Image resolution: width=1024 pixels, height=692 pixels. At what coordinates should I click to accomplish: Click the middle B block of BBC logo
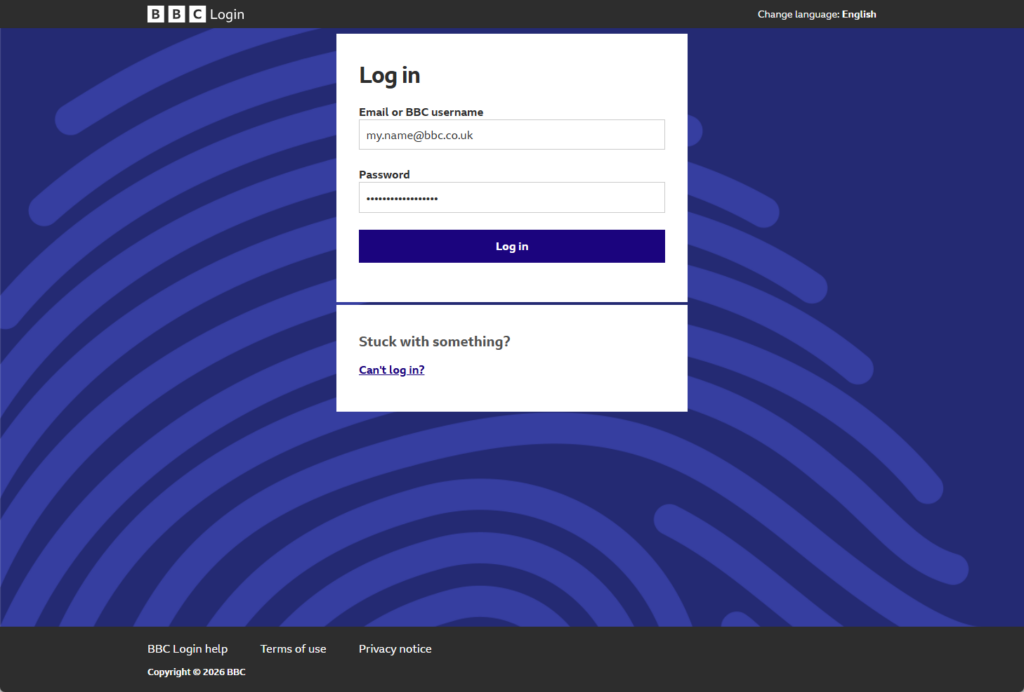click(176, 14)
